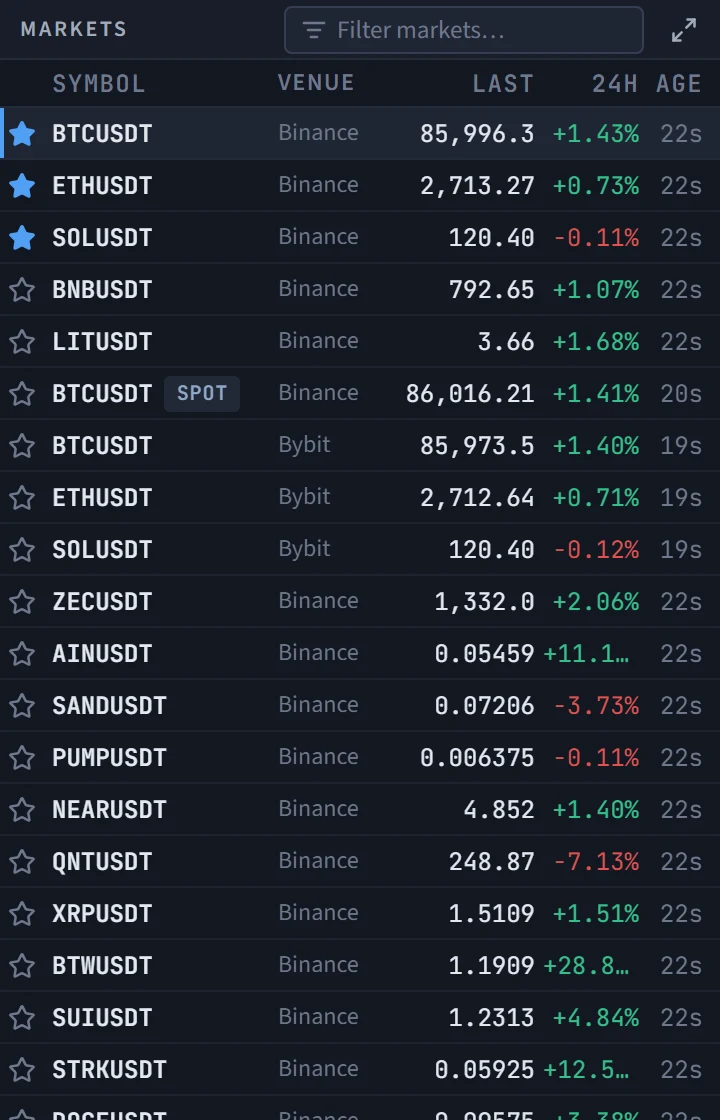Viewport: 720px width, 1120px height.
Task: Unfavorite ETHUSDT Binance 2,713.27 star
Action: point(22,185)
